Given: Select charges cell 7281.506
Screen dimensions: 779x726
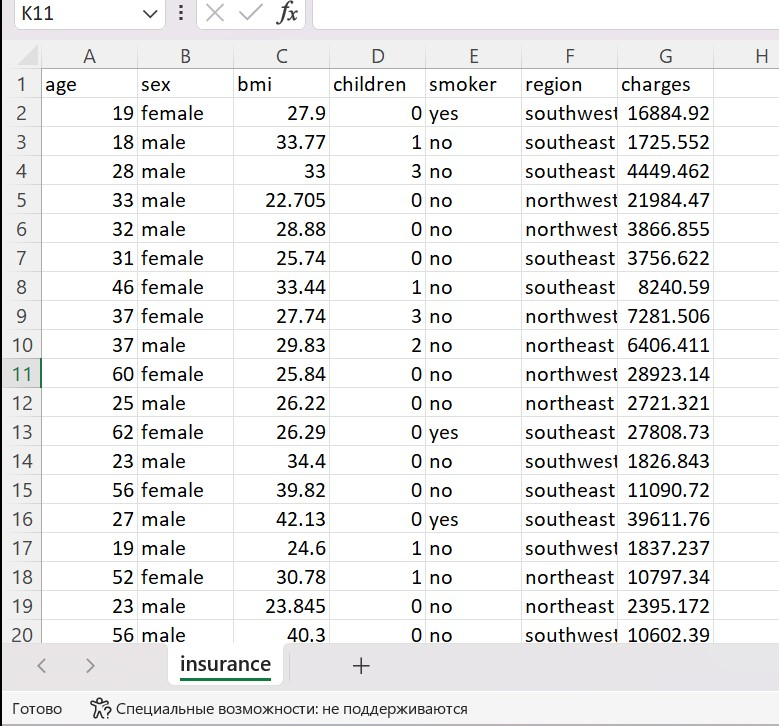Looking at the screenshot, I should 665,316.
